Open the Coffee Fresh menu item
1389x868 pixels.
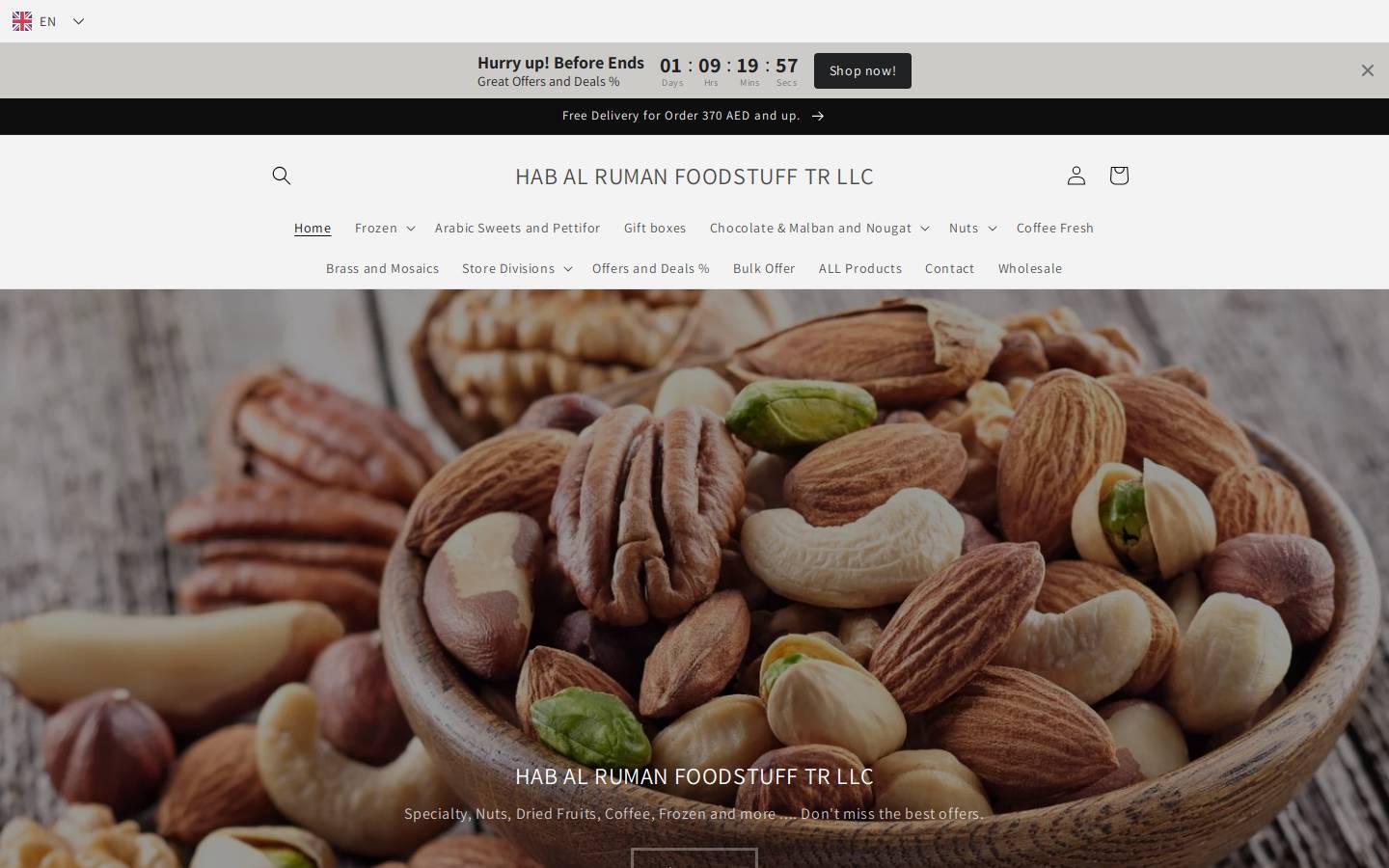pyautogui.click(x=1054, y=228)
